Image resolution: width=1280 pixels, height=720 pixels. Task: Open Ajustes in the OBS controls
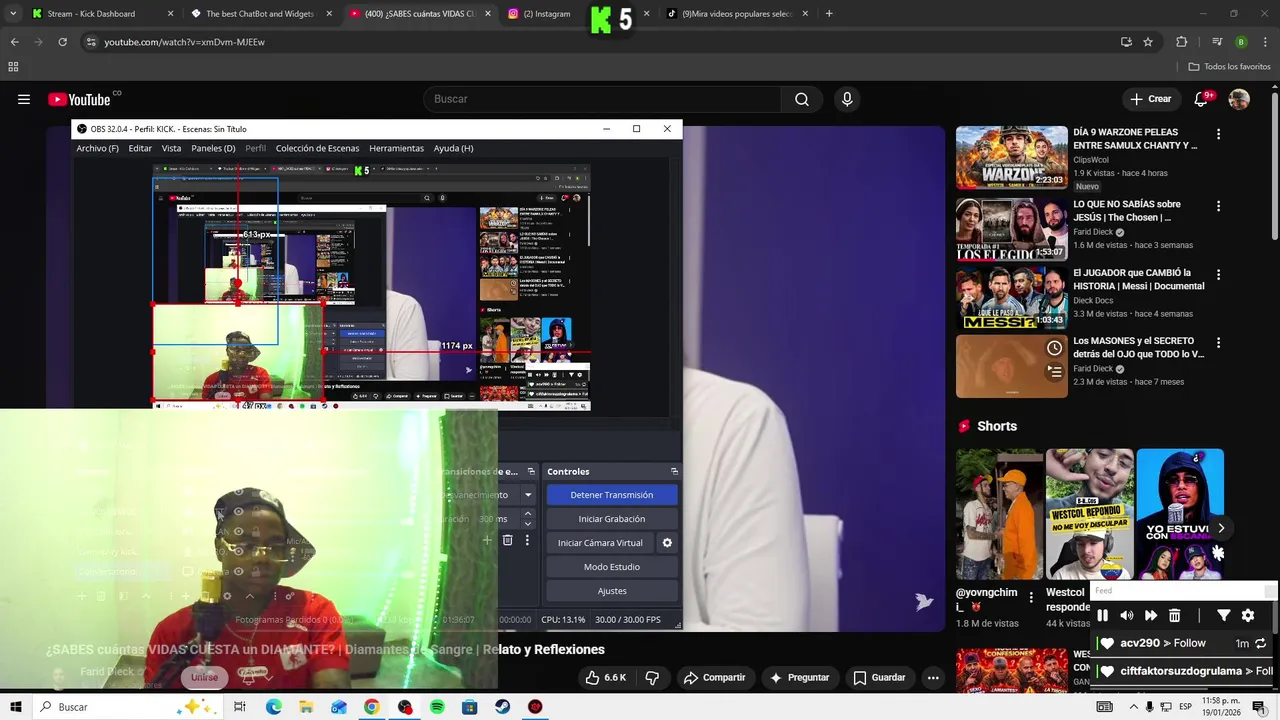[611, 591]
